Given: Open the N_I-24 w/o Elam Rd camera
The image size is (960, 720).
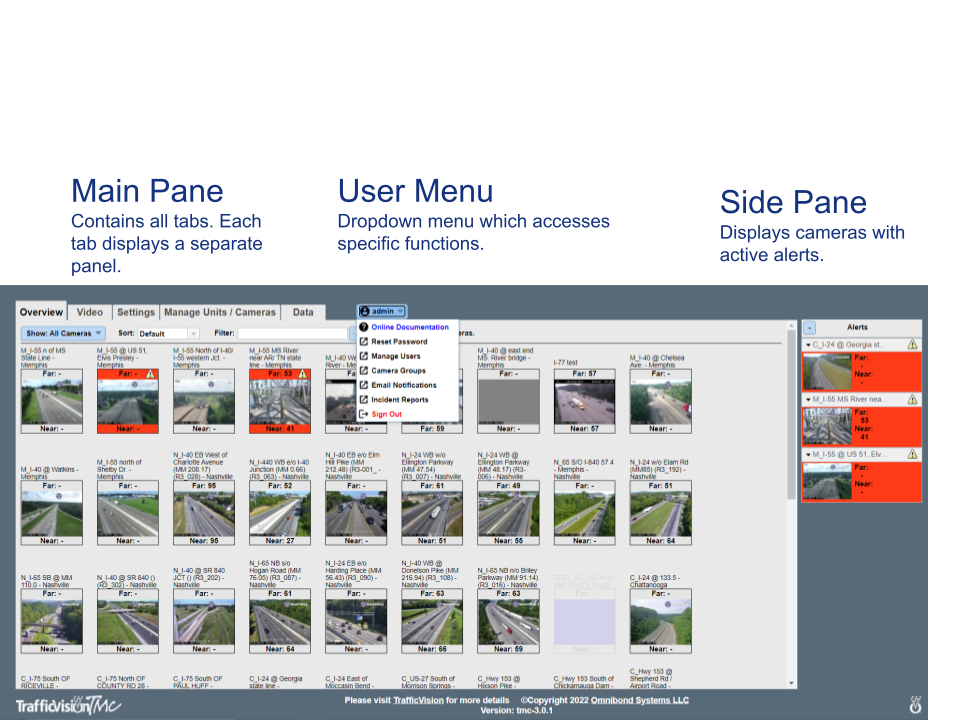Looking at the screenshot, I should 661,513.
